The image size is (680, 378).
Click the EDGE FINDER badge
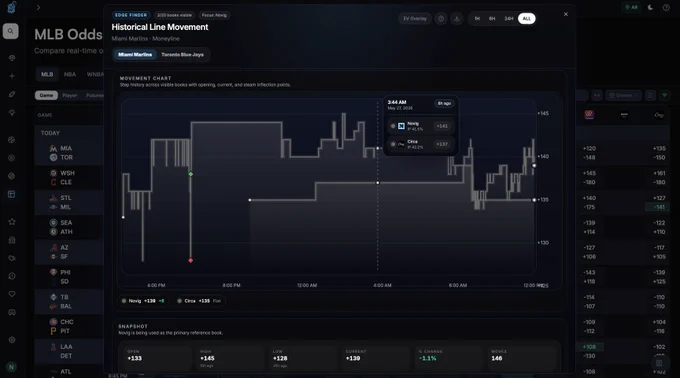click(131, 15)
